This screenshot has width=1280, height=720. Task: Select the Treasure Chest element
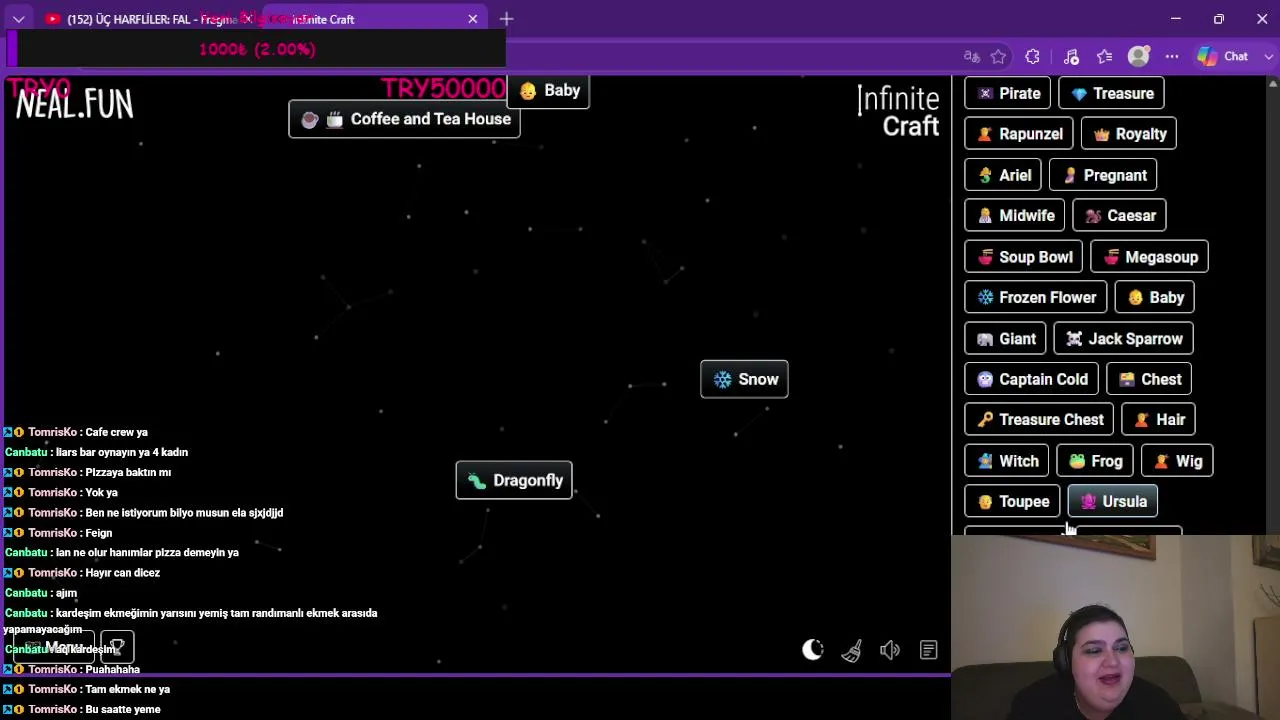point(1039,420)
